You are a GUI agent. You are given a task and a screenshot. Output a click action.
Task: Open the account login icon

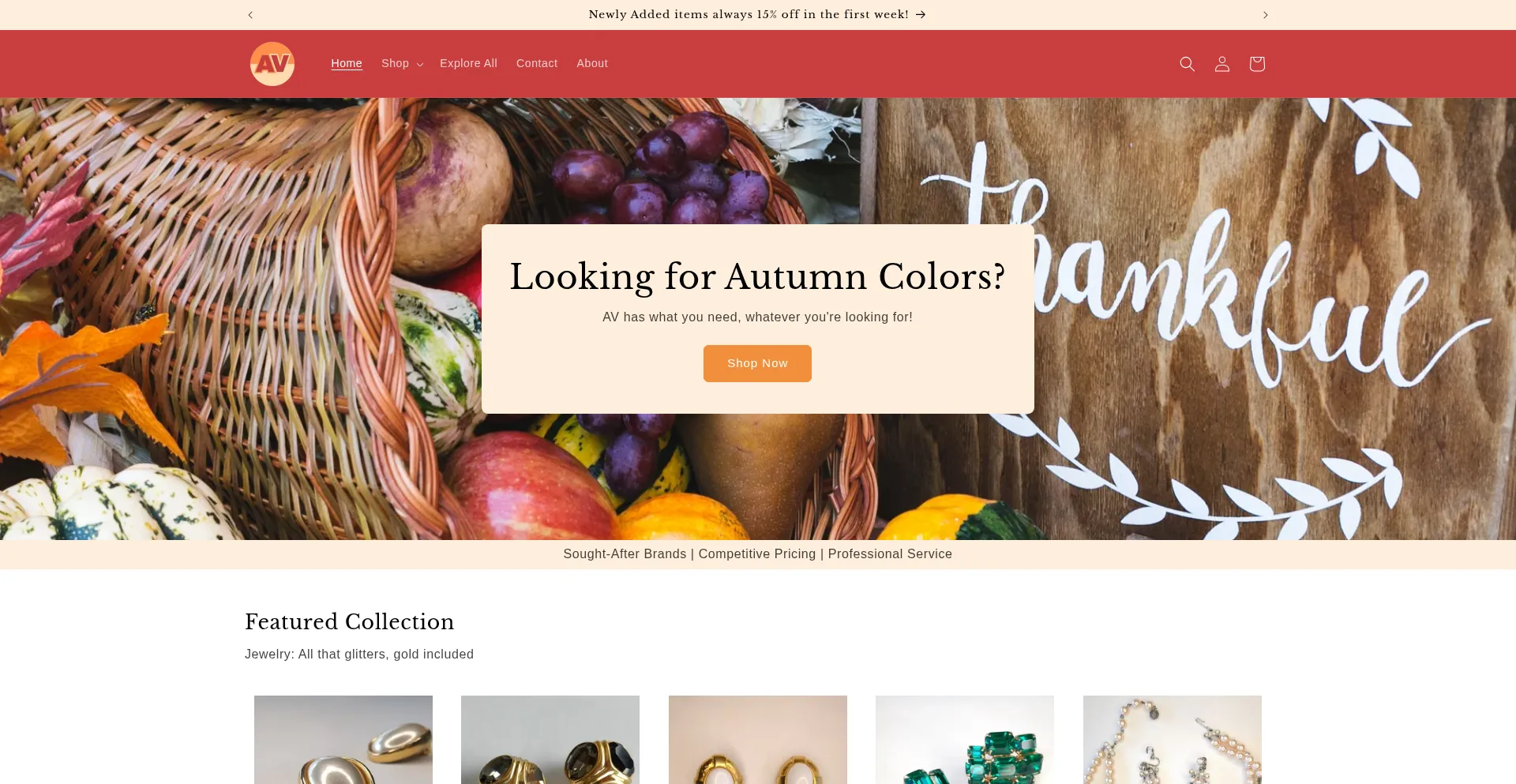click(1221, 64)
